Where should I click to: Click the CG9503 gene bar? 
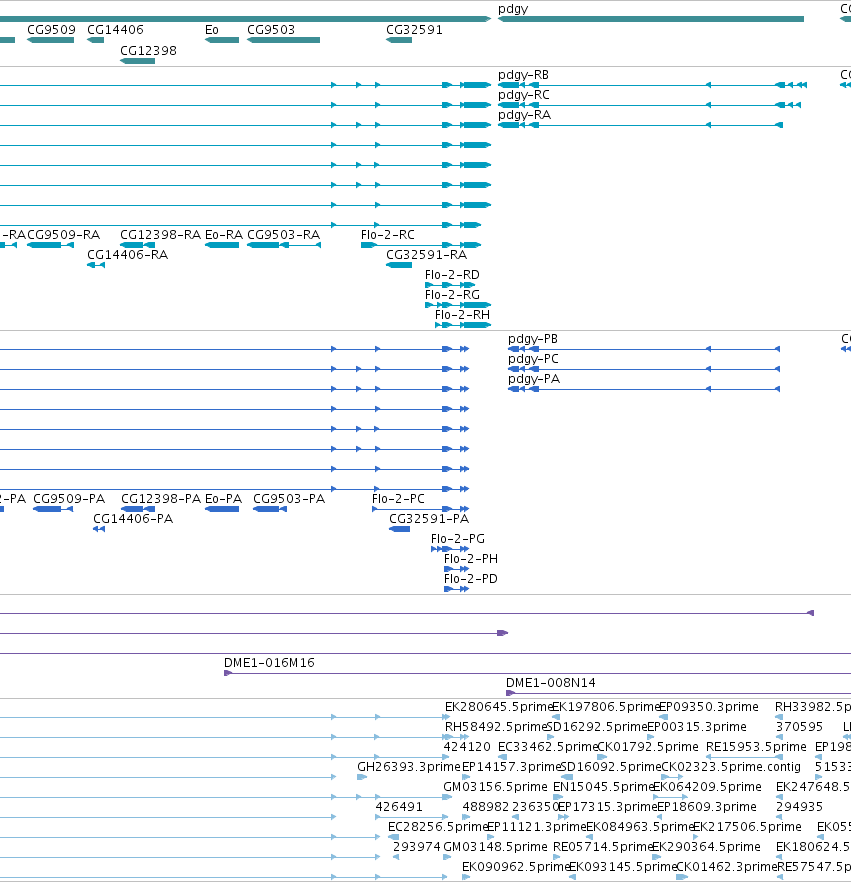click(x=283, y=40)
